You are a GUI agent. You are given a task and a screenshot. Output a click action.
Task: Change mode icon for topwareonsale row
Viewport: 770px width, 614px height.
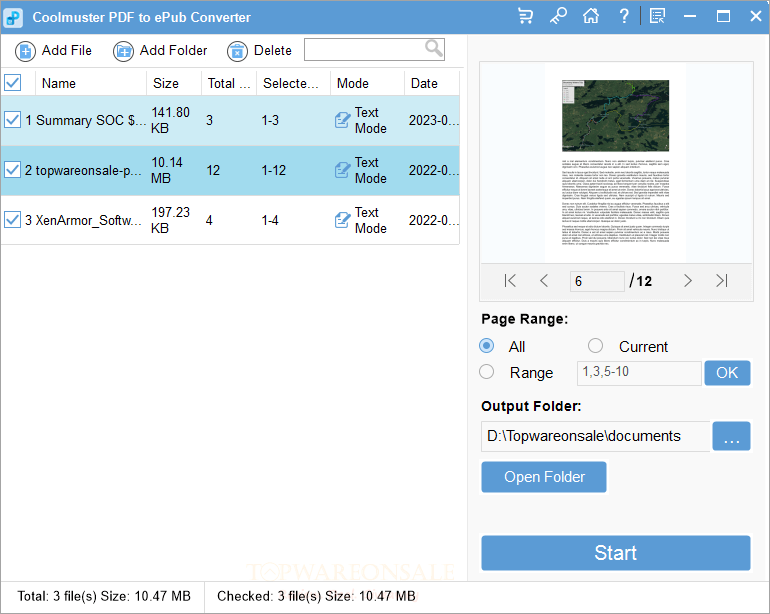coord(342,170)
